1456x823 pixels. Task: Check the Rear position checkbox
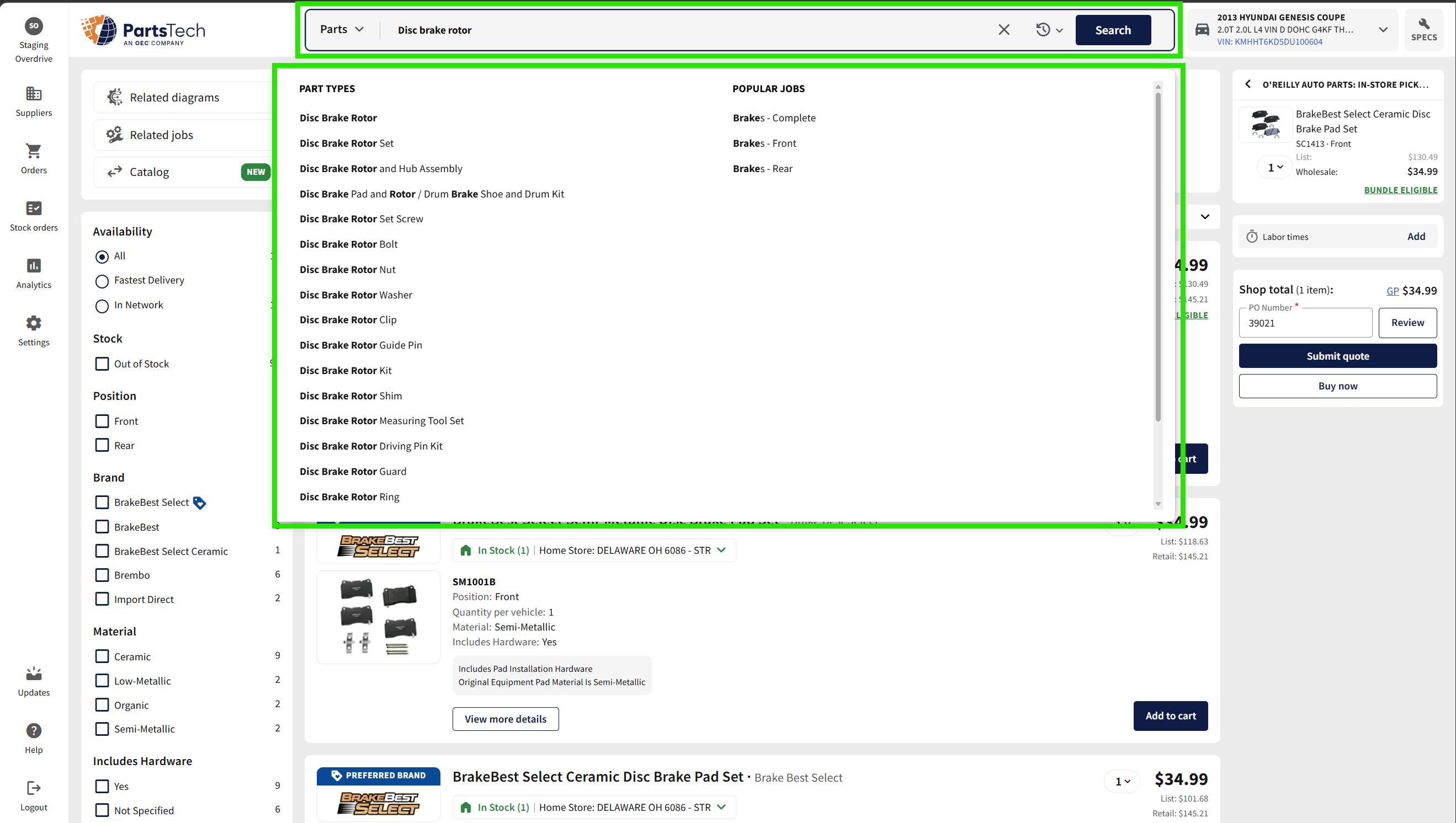(x=102, y=445)
